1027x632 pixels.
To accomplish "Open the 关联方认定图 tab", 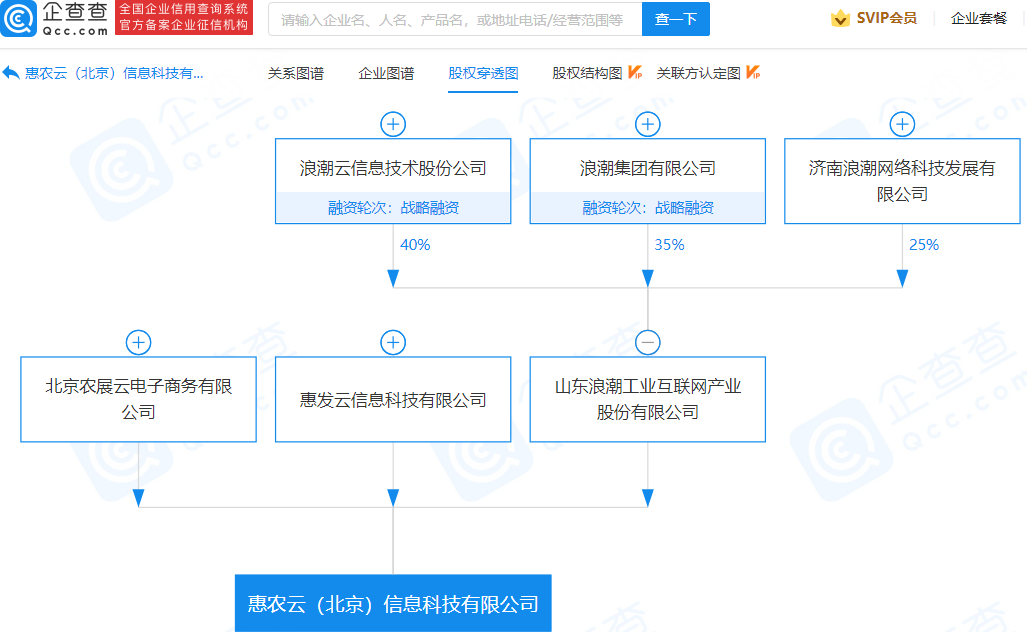I will tap(698, 73).
